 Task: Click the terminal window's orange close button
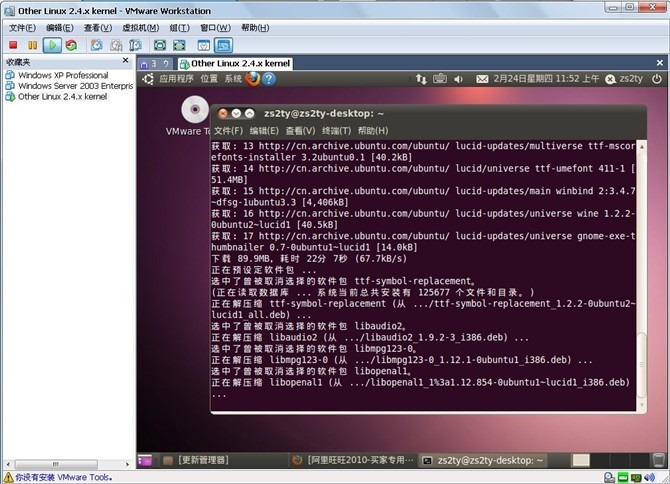click(x=223, y=114)
